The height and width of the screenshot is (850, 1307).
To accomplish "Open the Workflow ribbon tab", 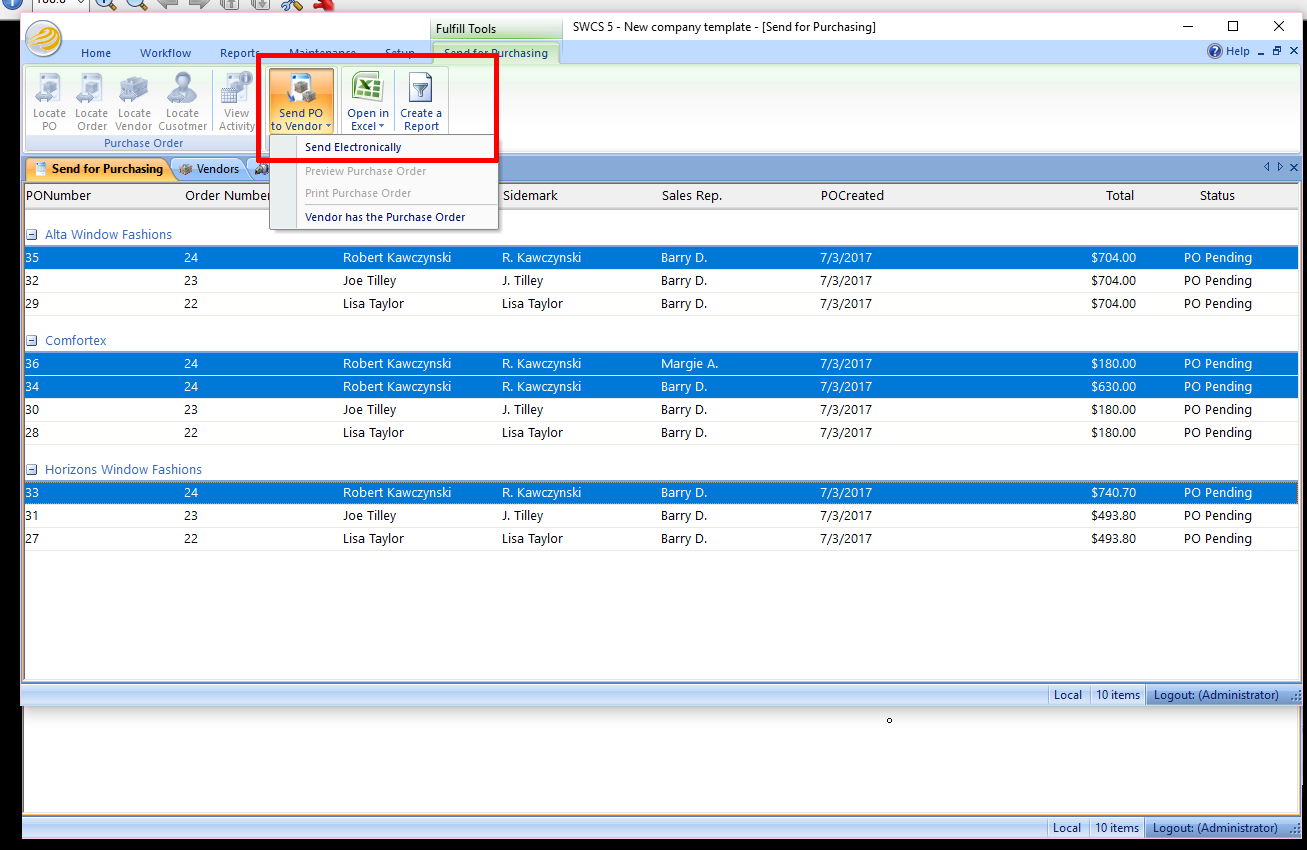I will (165, 53).
